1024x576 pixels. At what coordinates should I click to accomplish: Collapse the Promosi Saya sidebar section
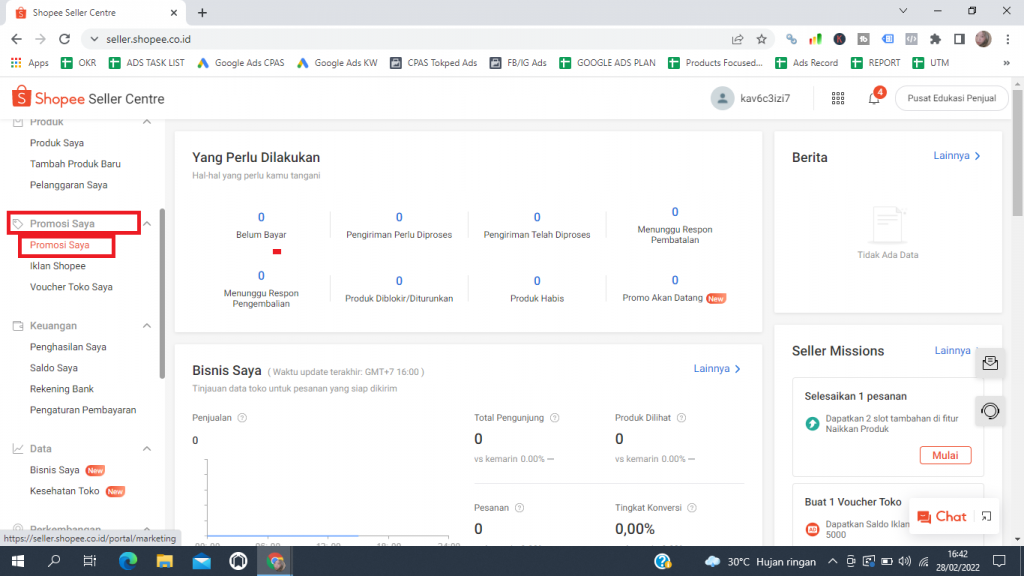[147, 224]
